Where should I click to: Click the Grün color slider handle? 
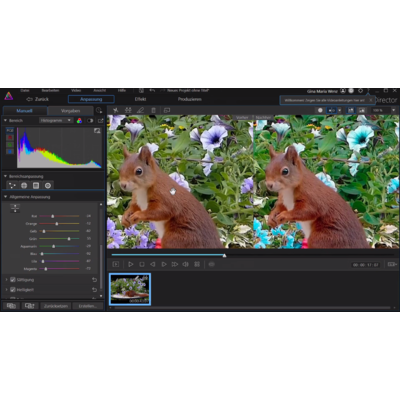(x=69, y=239)
